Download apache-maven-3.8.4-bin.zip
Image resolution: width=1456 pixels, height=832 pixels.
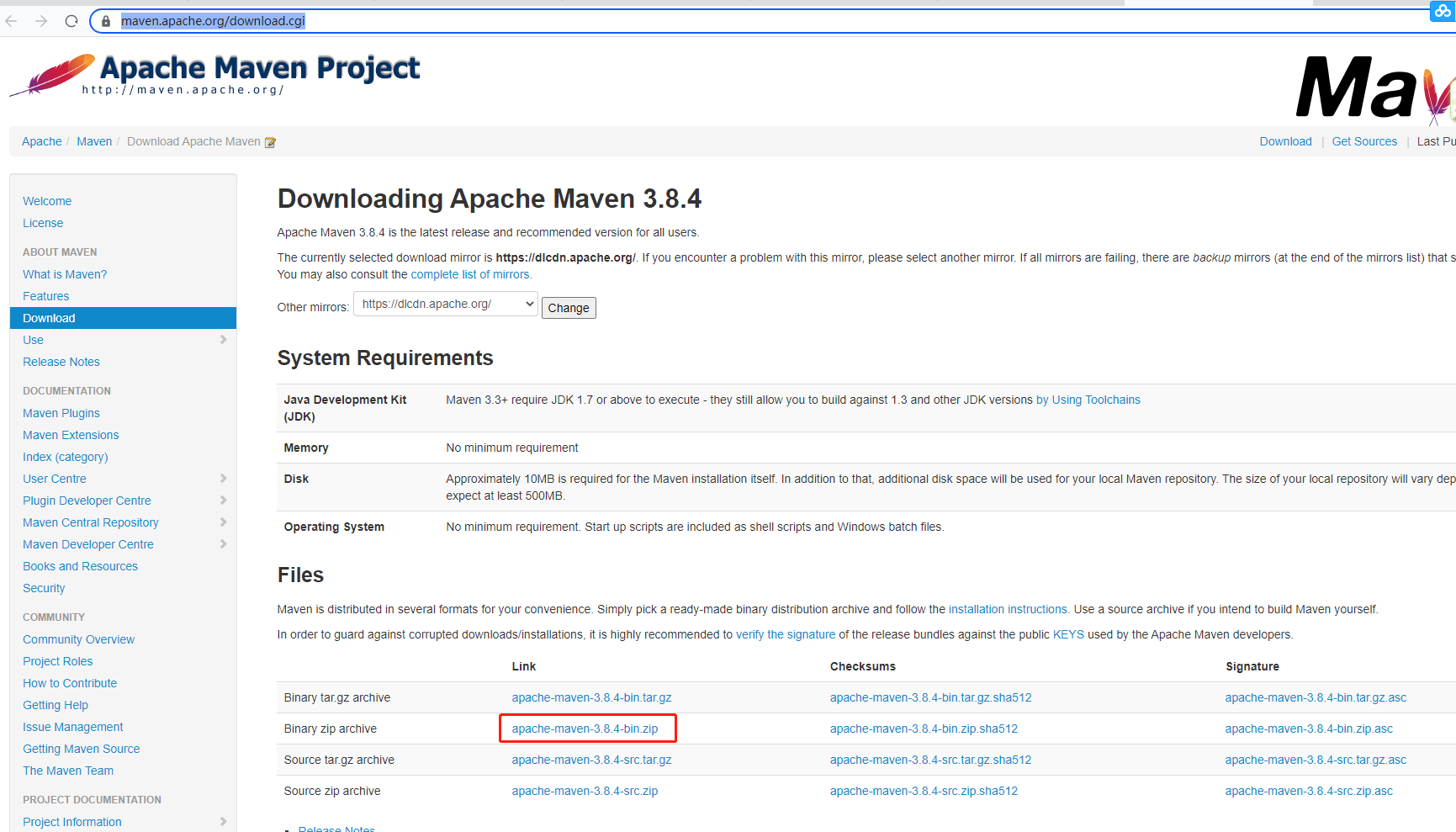(585, 729)
